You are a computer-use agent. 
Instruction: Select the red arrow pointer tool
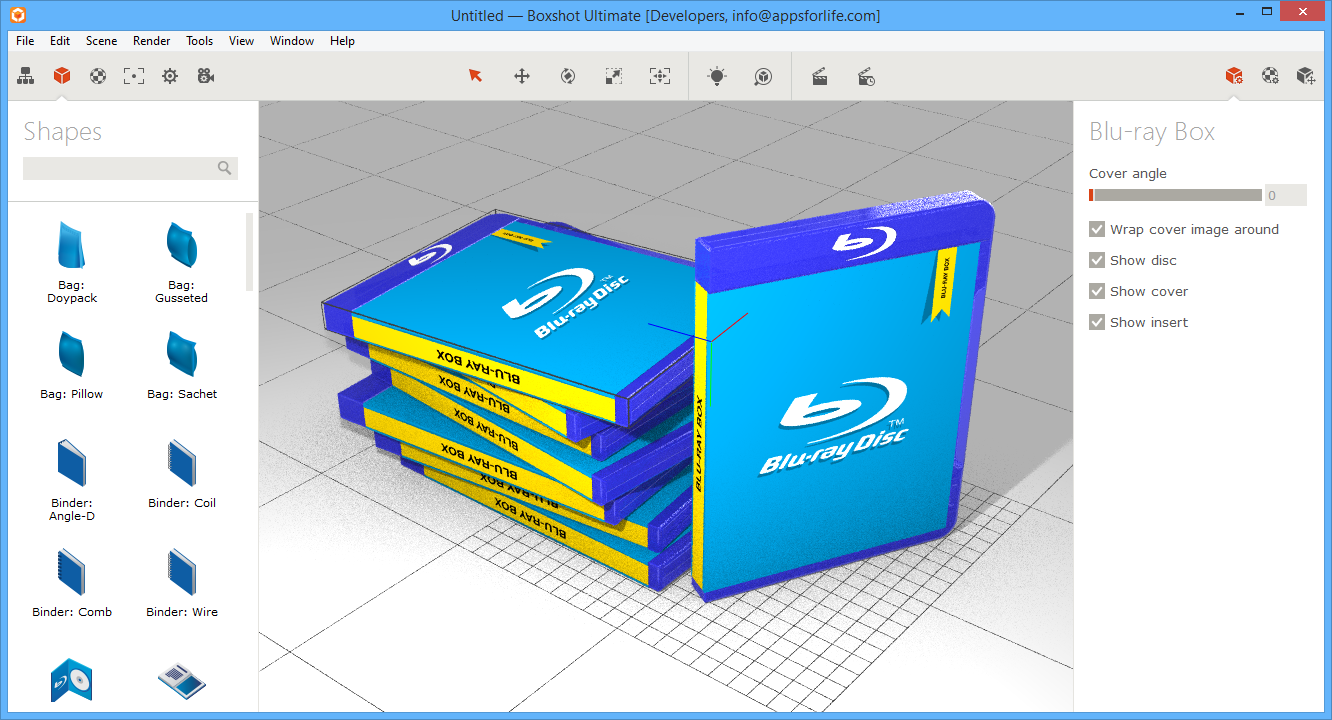475,76
